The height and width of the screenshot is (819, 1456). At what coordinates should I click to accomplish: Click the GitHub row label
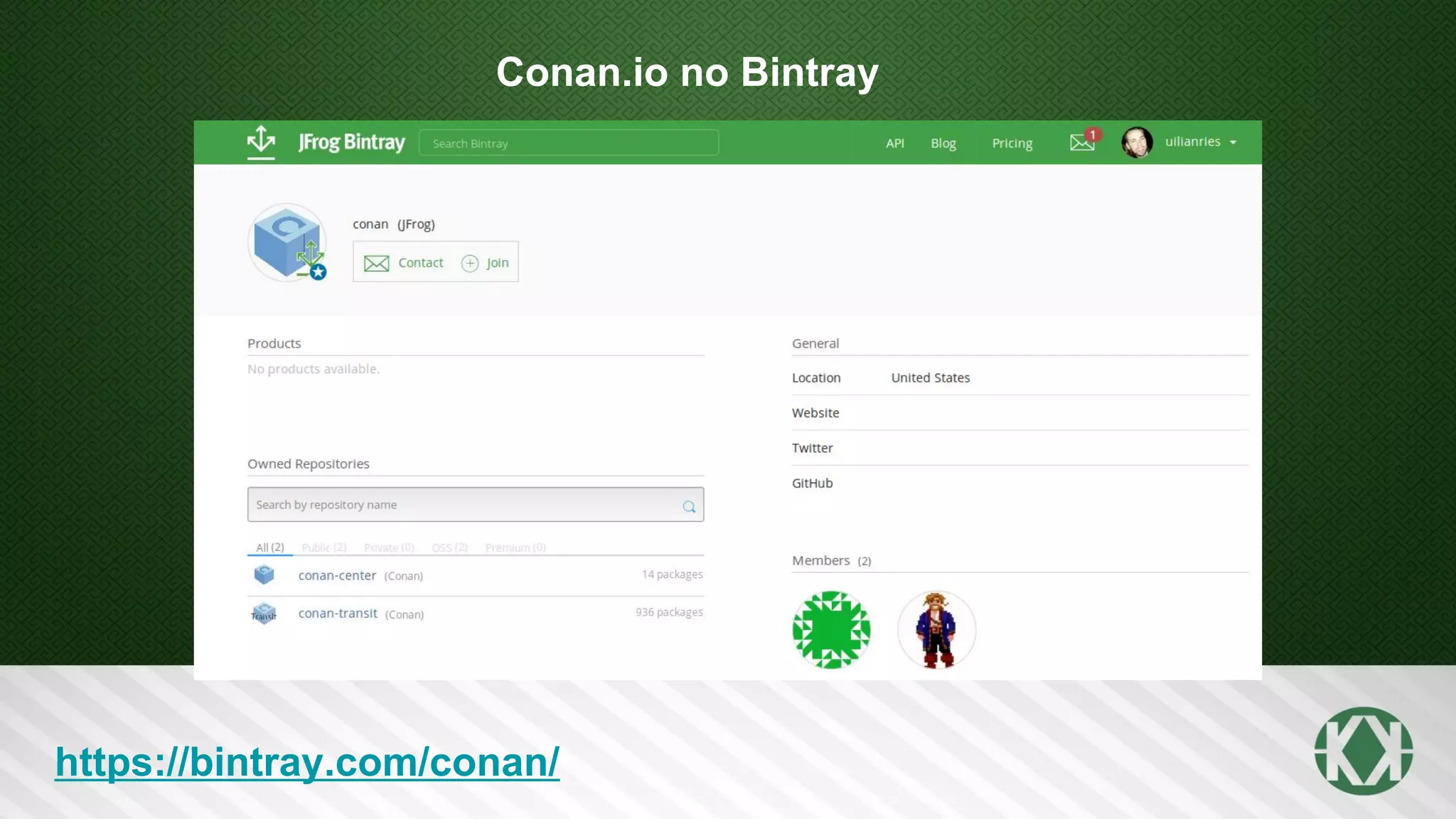[x=813, y=483]
